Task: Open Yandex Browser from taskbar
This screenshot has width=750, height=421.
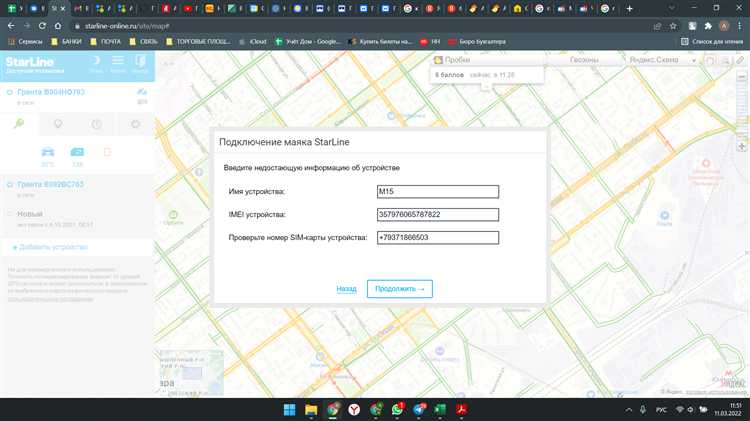Action: tap(354, 410)
